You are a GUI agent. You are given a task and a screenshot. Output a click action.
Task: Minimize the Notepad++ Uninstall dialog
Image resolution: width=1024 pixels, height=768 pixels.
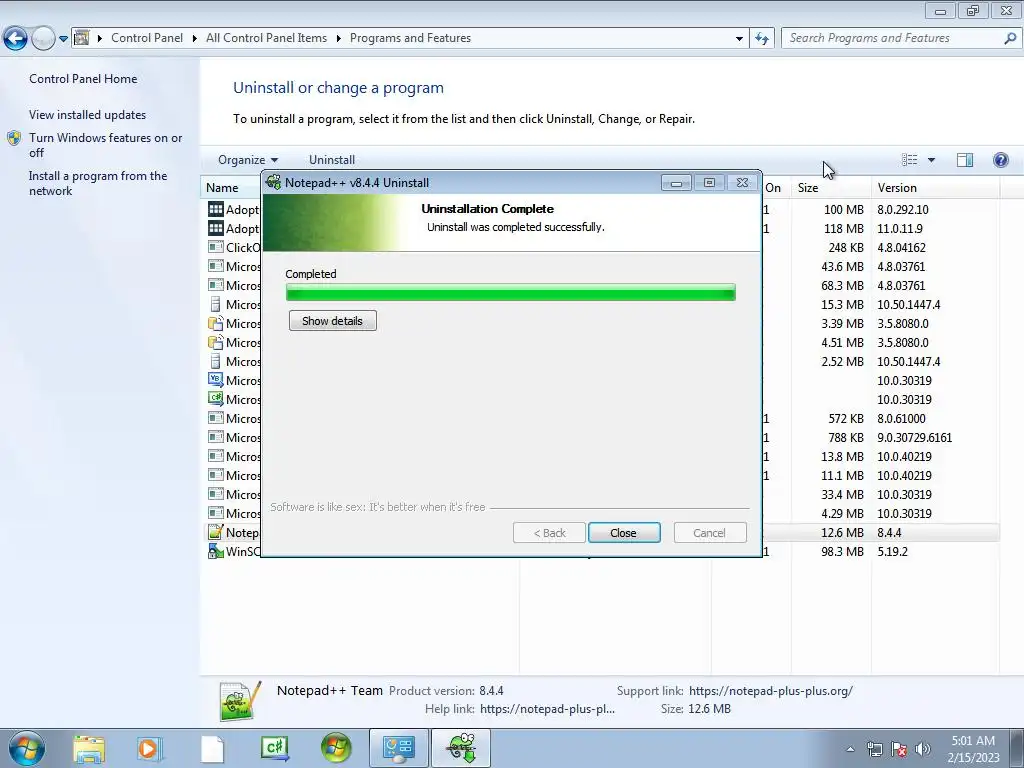(676, 183)
